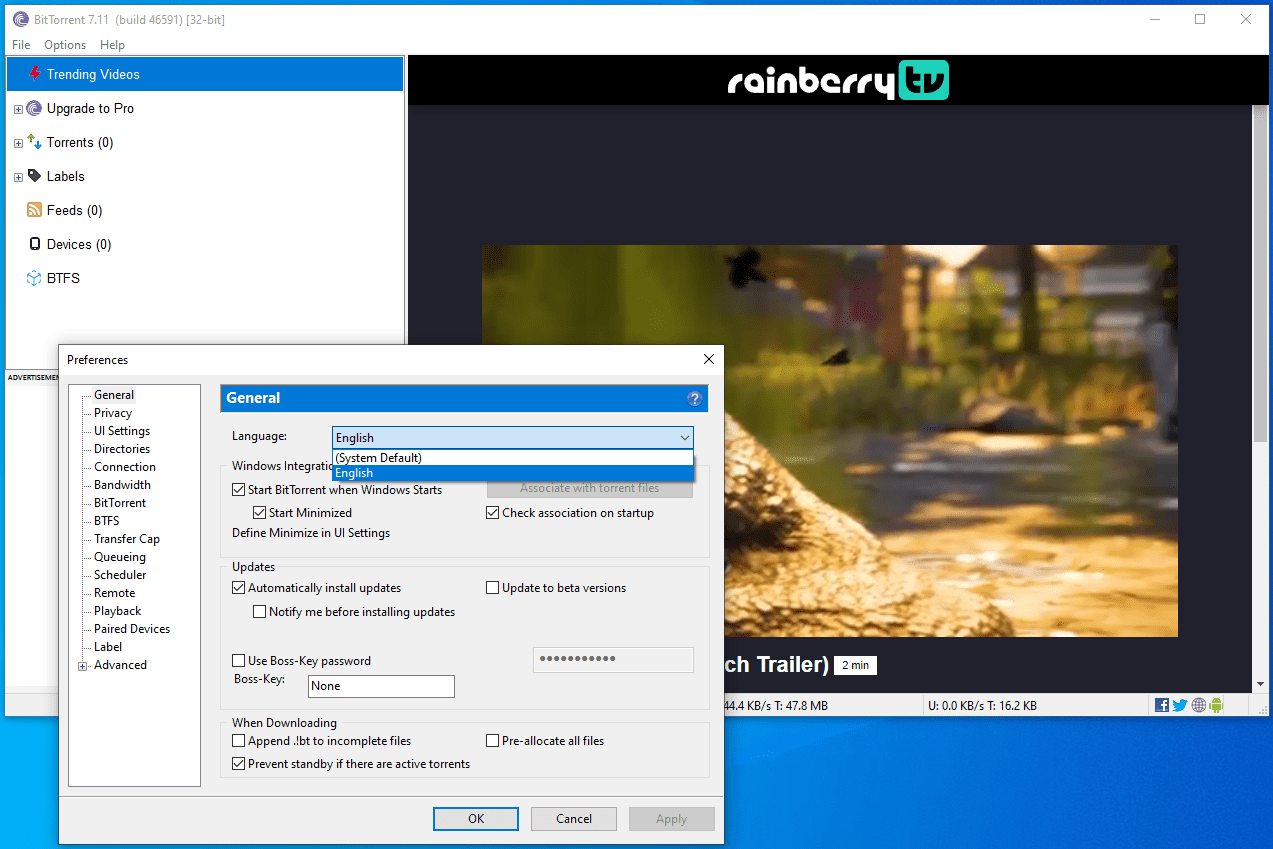Open Transfer Cap preferences page
Viewport: 1273px width, 849px height.
tap(127, 539)
